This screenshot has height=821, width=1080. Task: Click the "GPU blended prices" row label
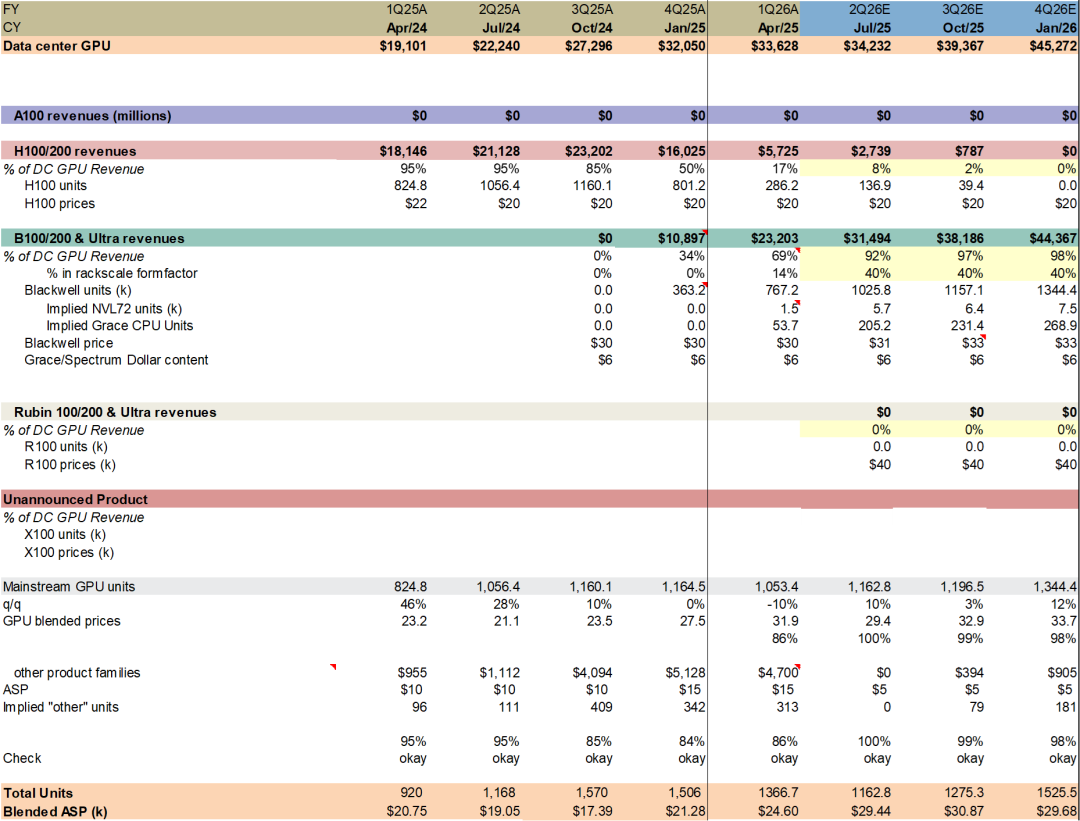point(61,621)
